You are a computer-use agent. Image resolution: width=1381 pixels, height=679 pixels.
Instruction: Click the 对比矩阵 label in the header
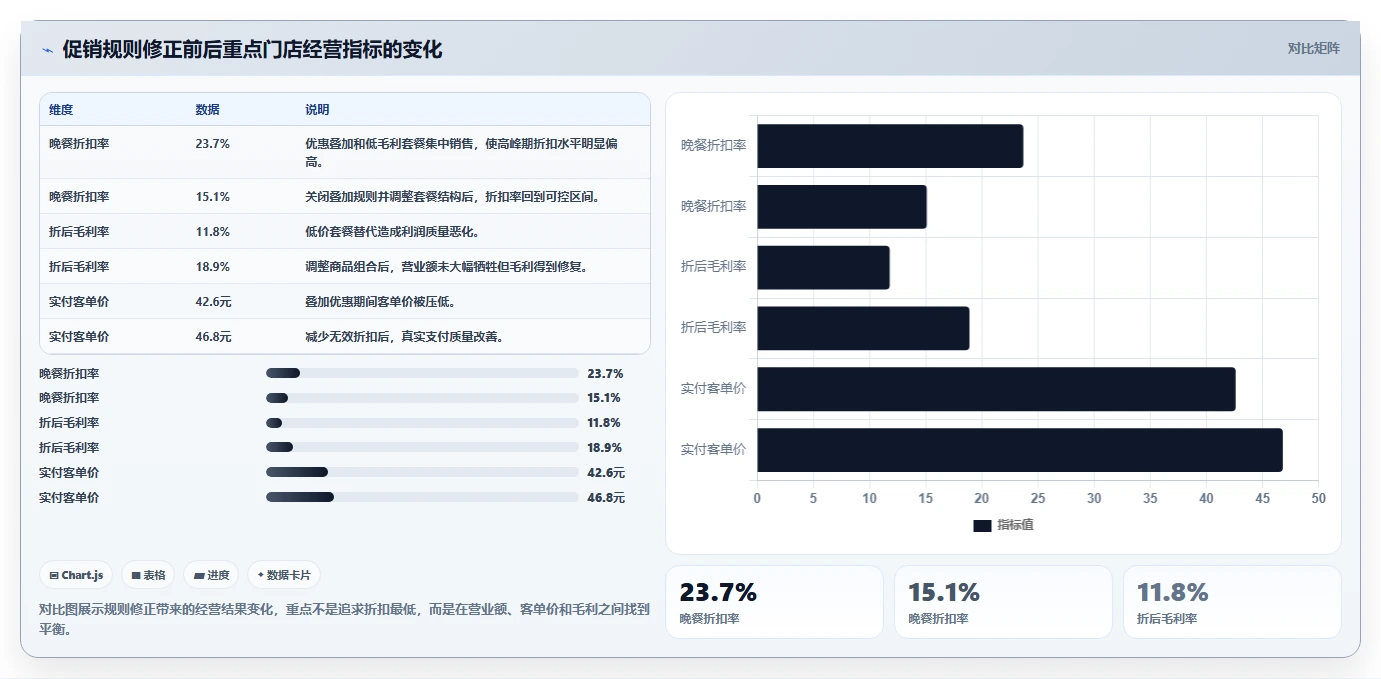pyautogui.click(x=1313, y=48)
